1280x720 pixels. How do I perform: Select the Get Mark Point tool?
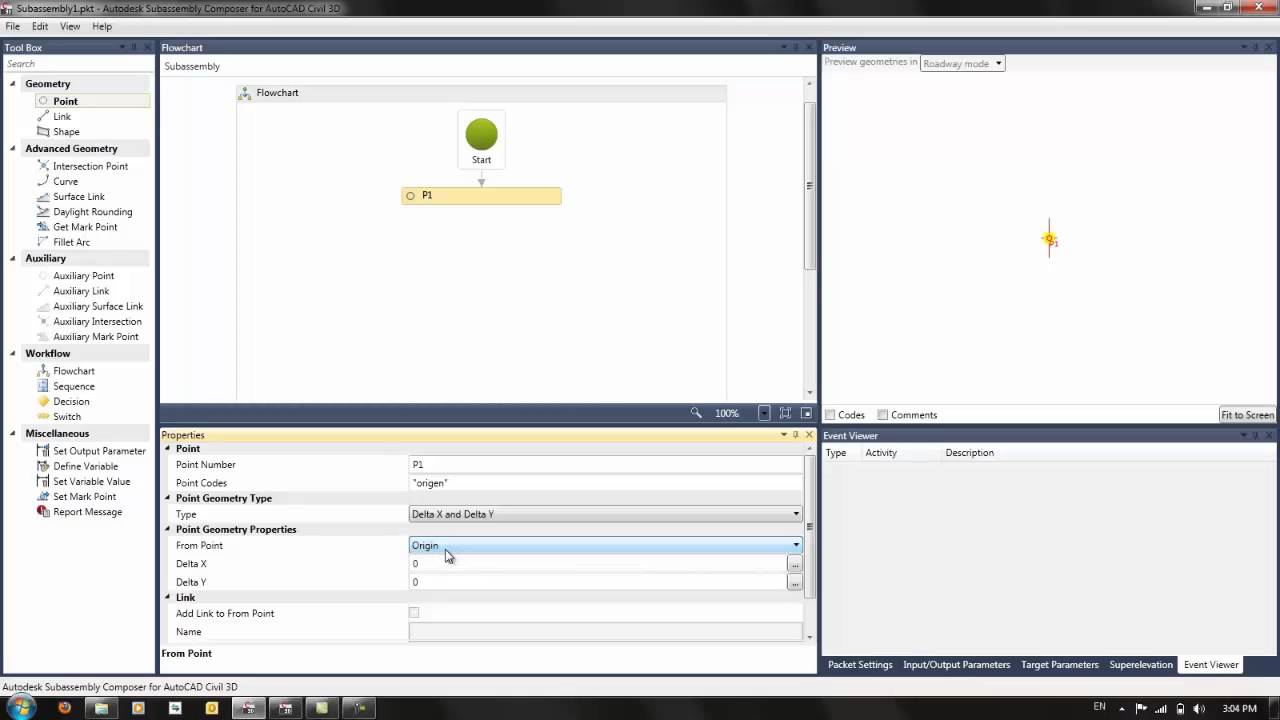coord(85,226)
